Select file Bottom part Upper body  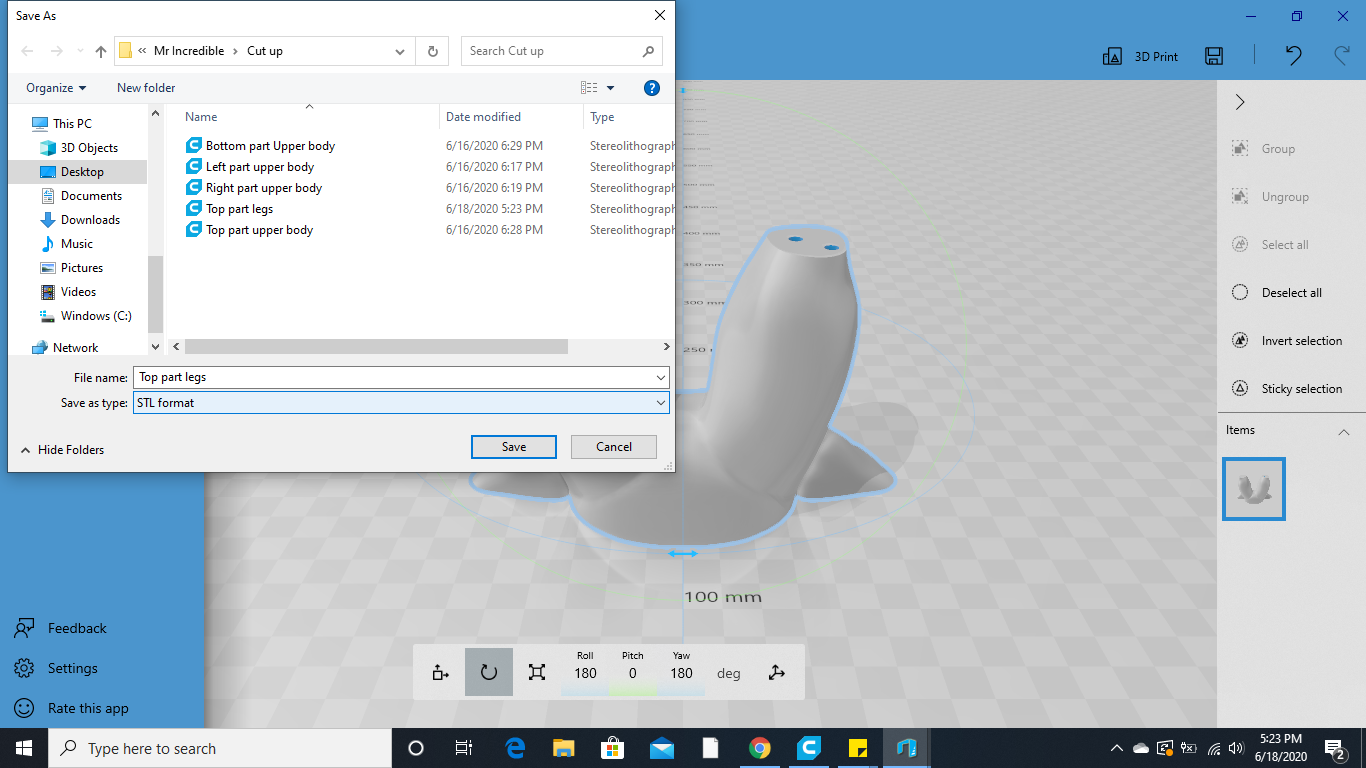[270, 146]
